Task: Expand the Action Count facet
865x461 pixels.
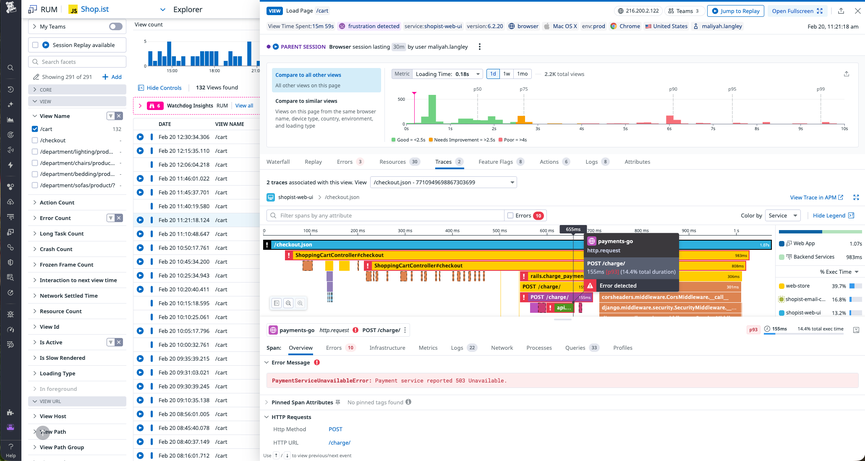Action: pos(35,203)
